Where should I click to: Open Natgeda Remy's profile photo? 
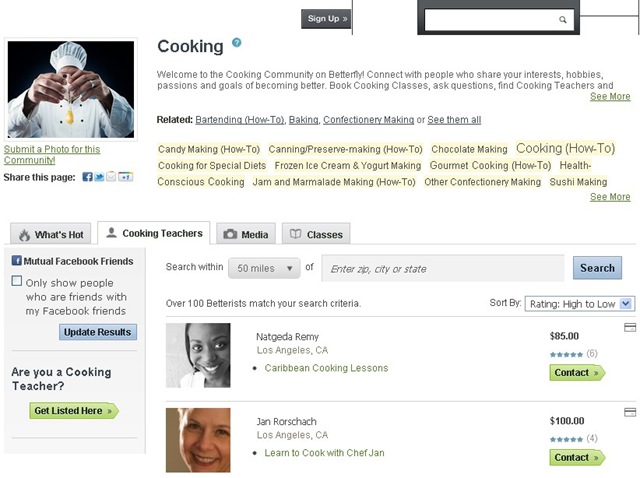click(198, 355)
